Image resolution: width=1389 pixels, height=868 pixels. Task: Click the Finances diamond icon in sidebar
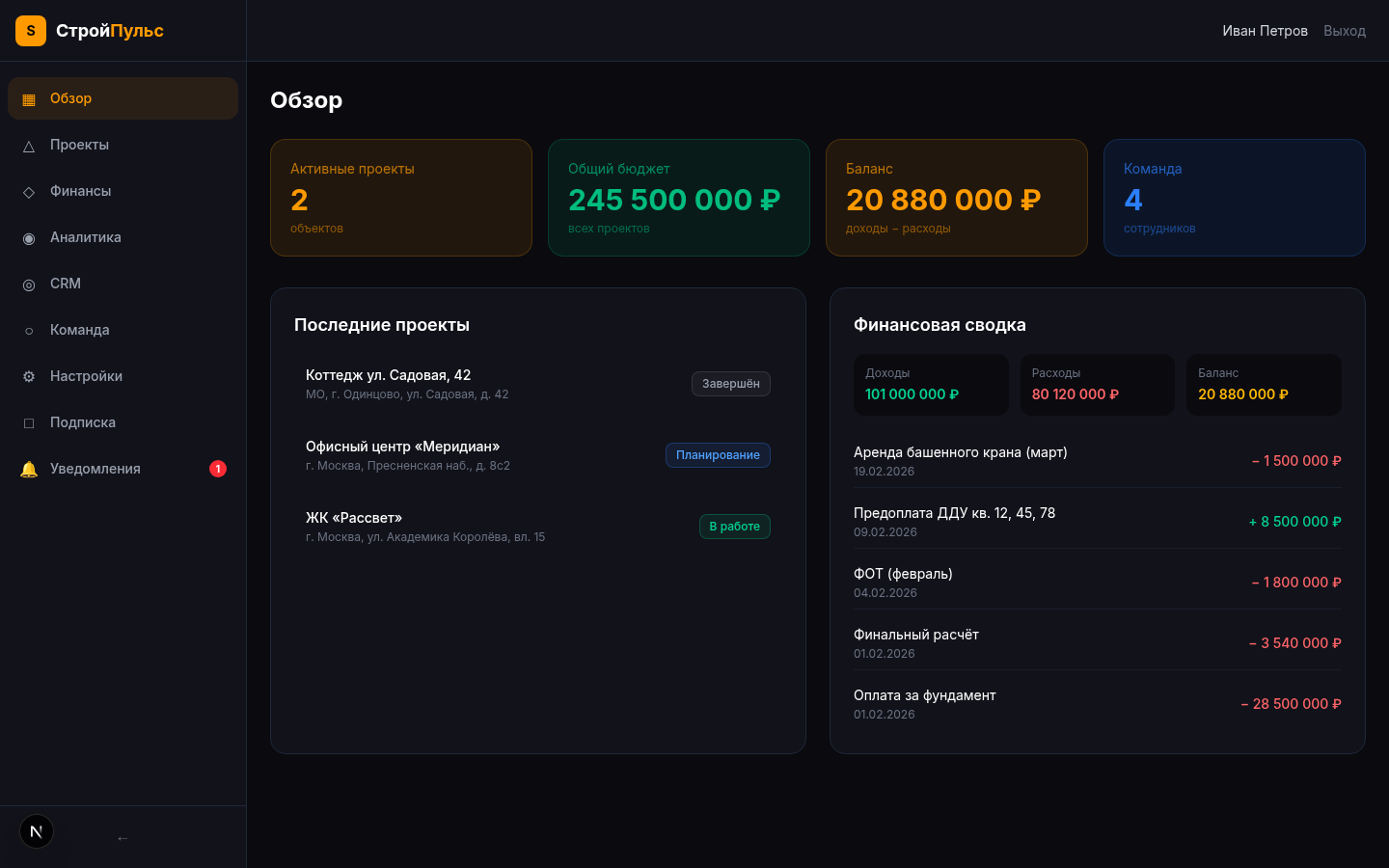pos(29,192)
